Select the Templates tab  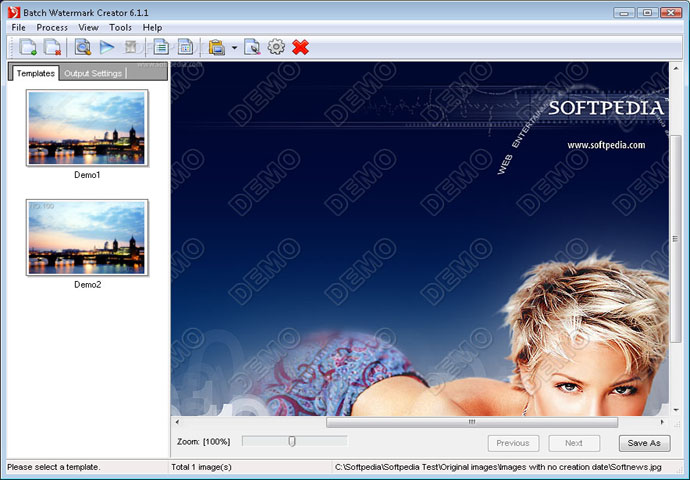[x=35, y=73]
